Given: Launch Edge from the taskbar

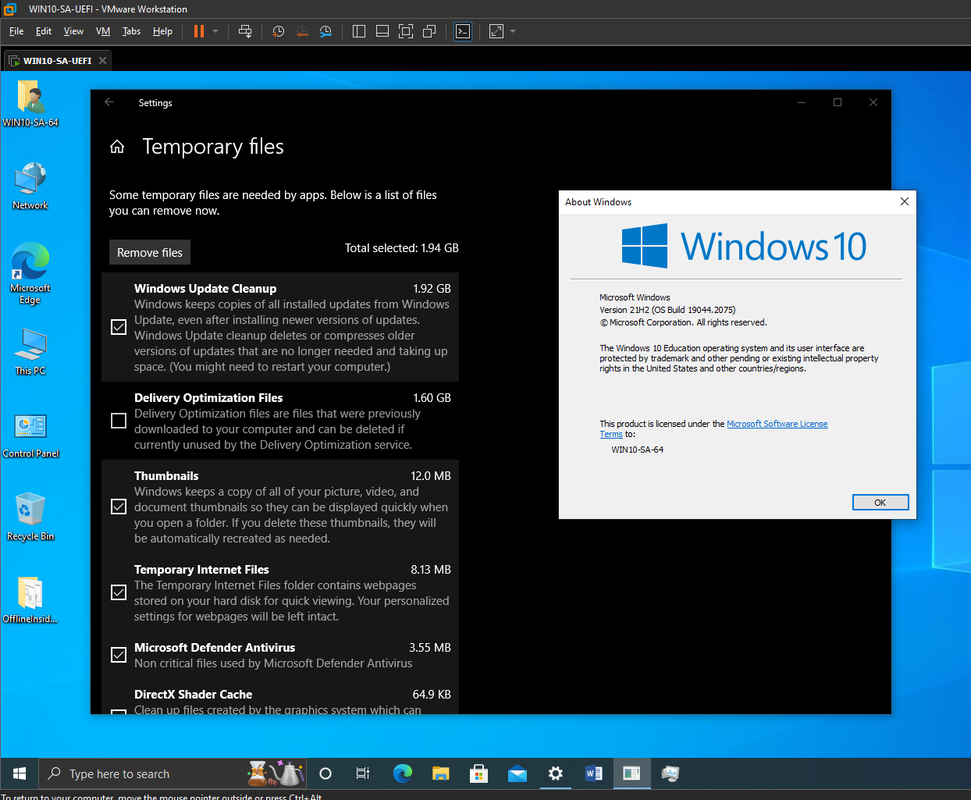Looking at the screenshot, I should tap(403, 773).
